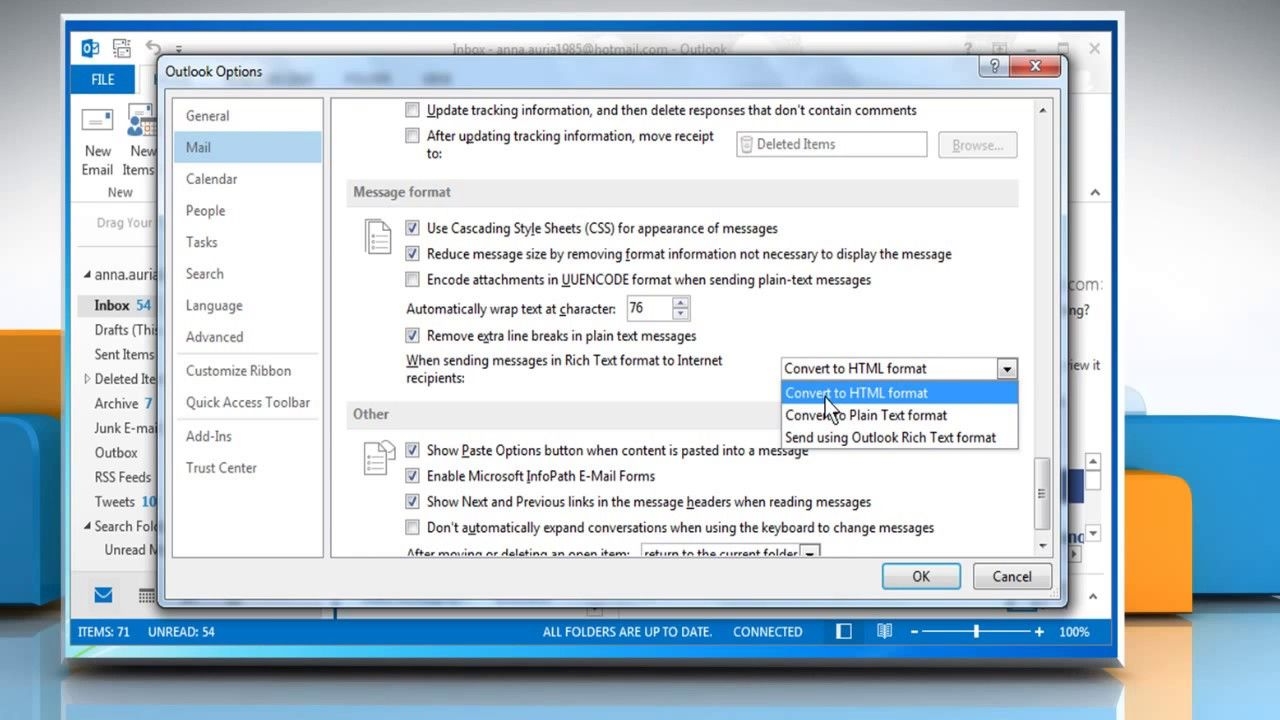Toggle Reduce message size checkbox
The height and width of the screenshot is (720, 1280).
coord(412,254)
